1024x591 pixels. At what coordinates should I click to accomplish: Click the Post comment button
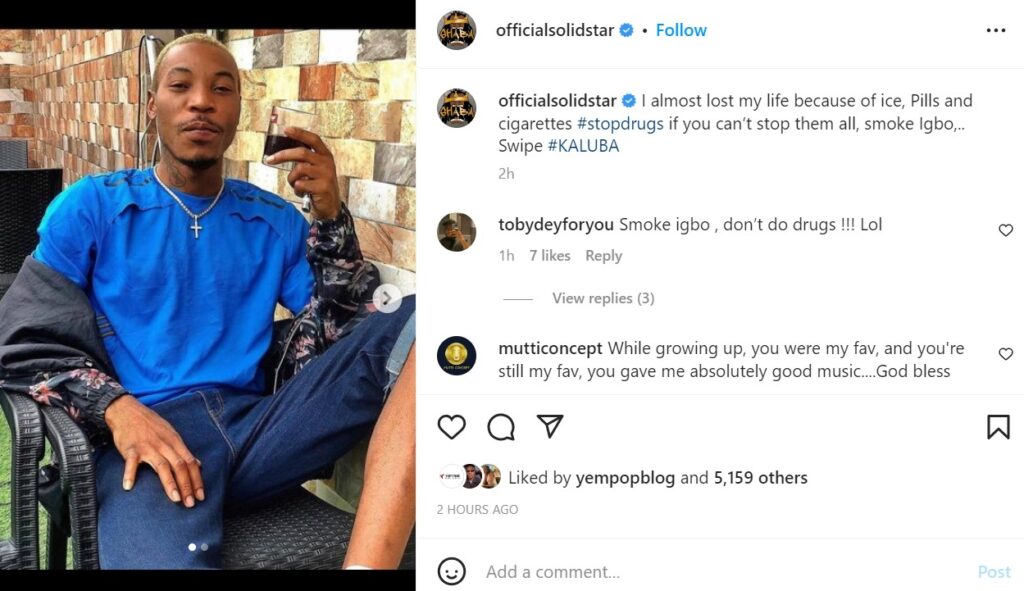[993, 572]
